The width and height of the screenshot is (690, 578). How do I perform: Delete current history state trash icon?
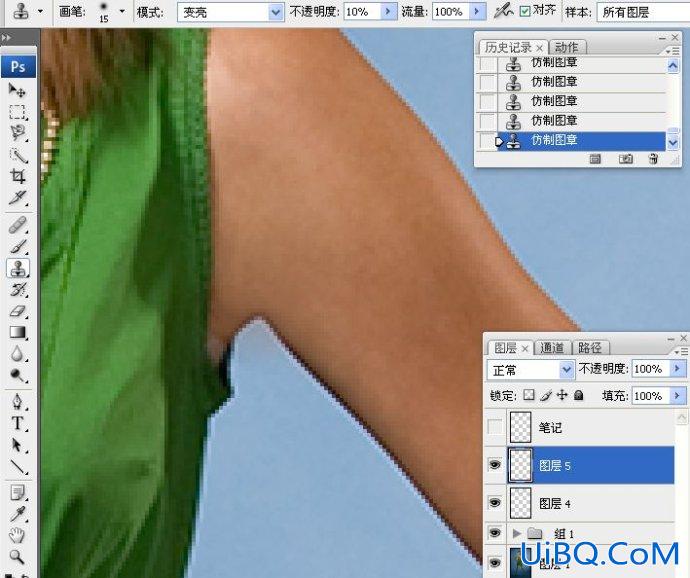coord(653,158)
